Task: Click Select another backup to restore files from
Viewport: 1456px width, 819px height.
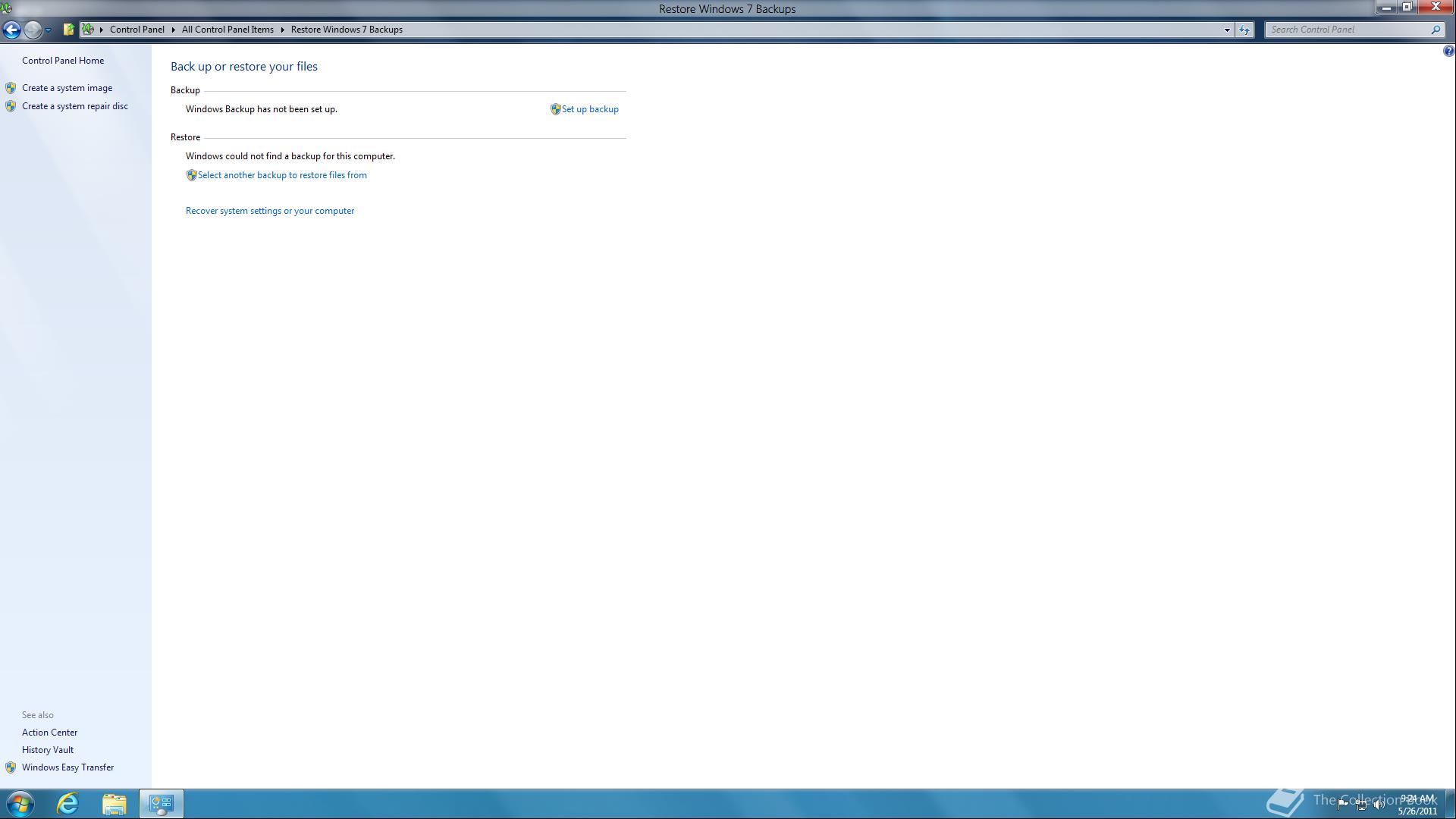Action: point(282,175)
